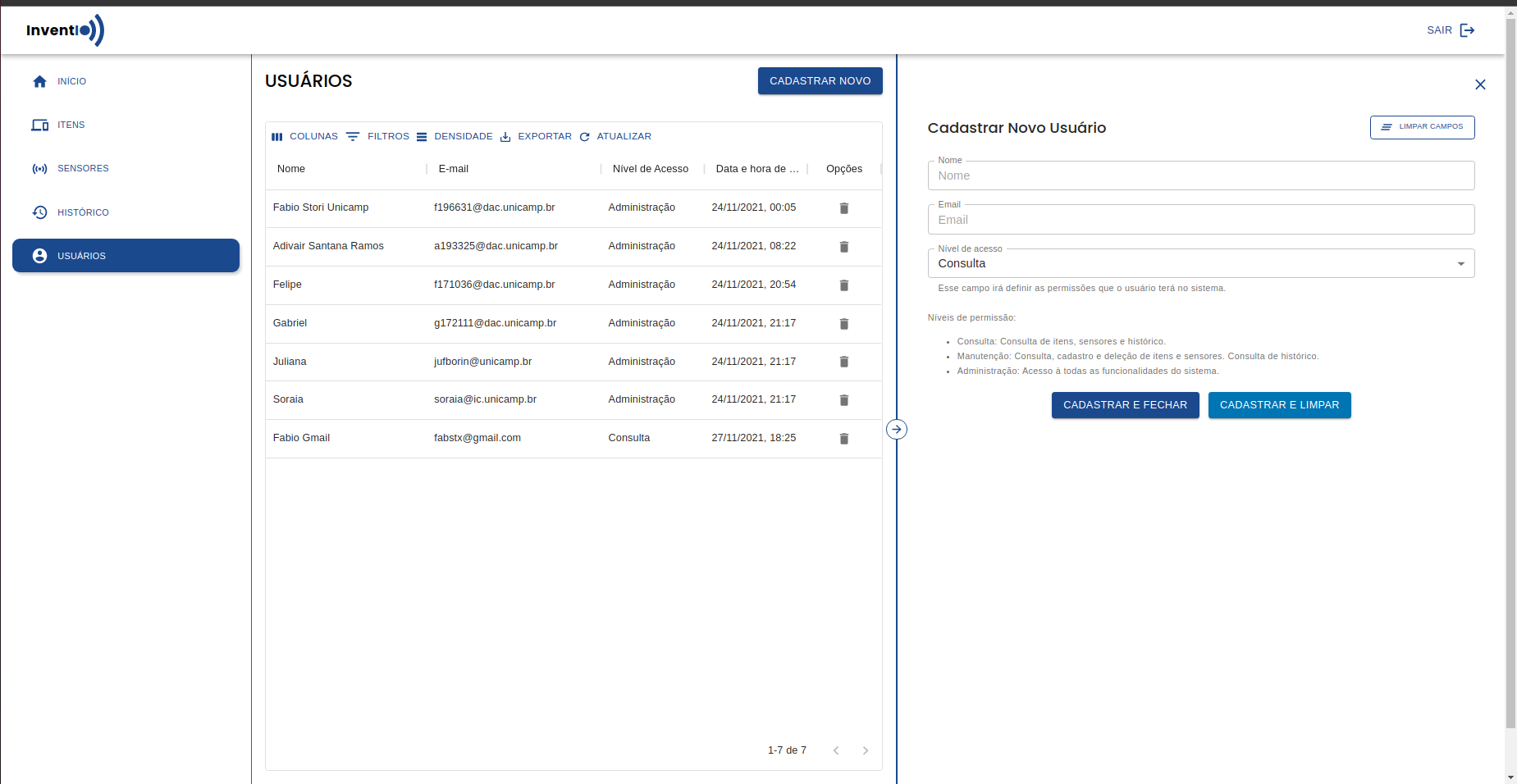Click the Exportar download icon
Image resolution: width=1517 pixels, height=784 pixels.
pos(505,136)
